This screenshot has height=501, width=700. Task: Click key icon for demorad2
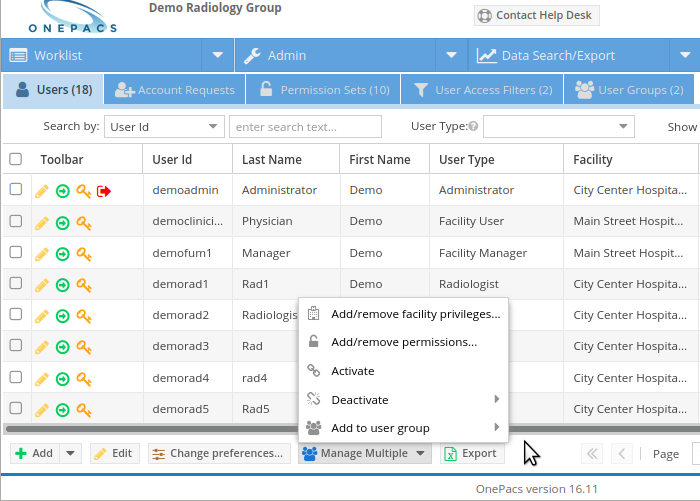[83, 316]
